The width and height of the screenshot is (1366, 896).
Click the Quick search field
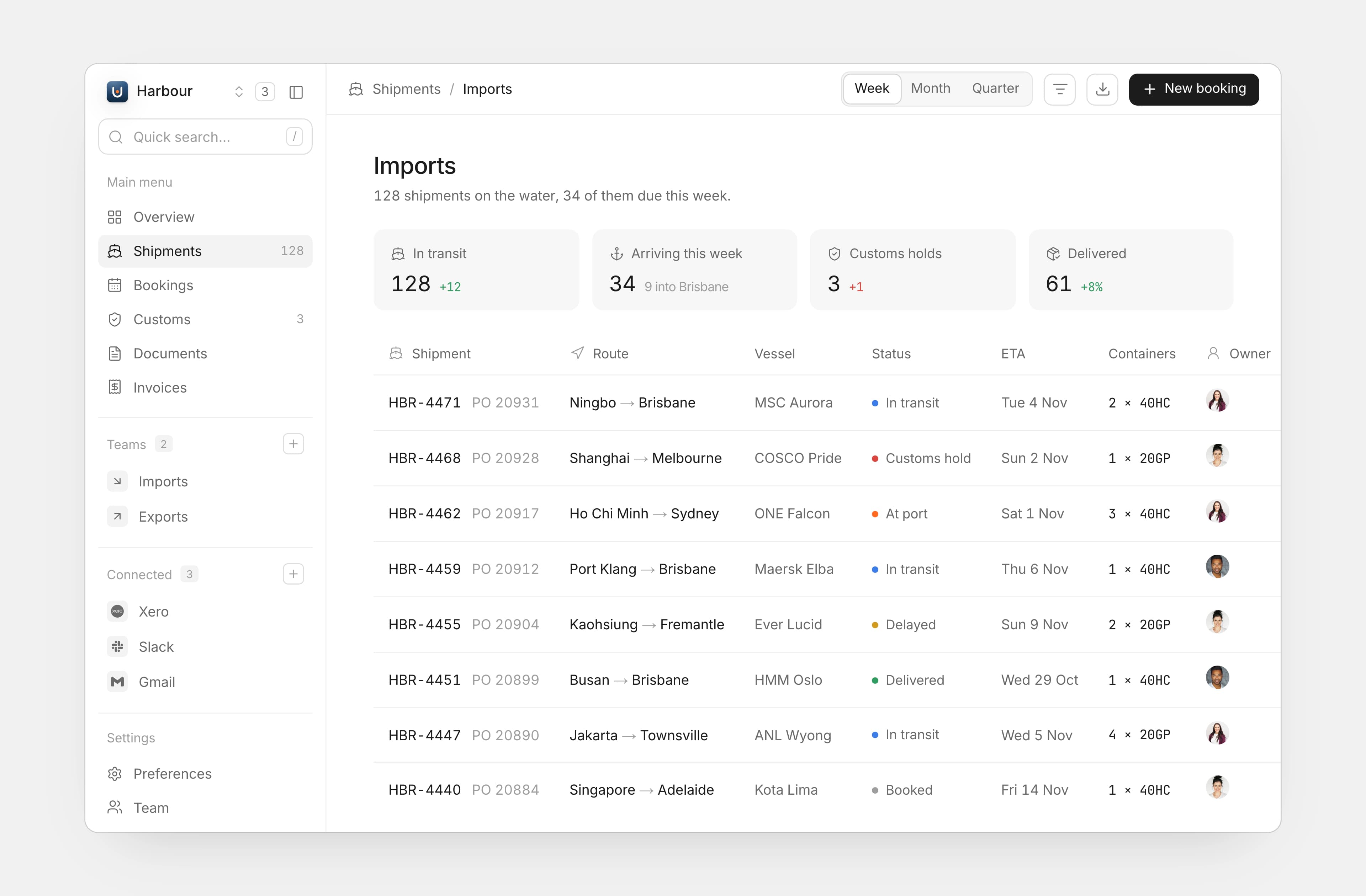(205, 137)
